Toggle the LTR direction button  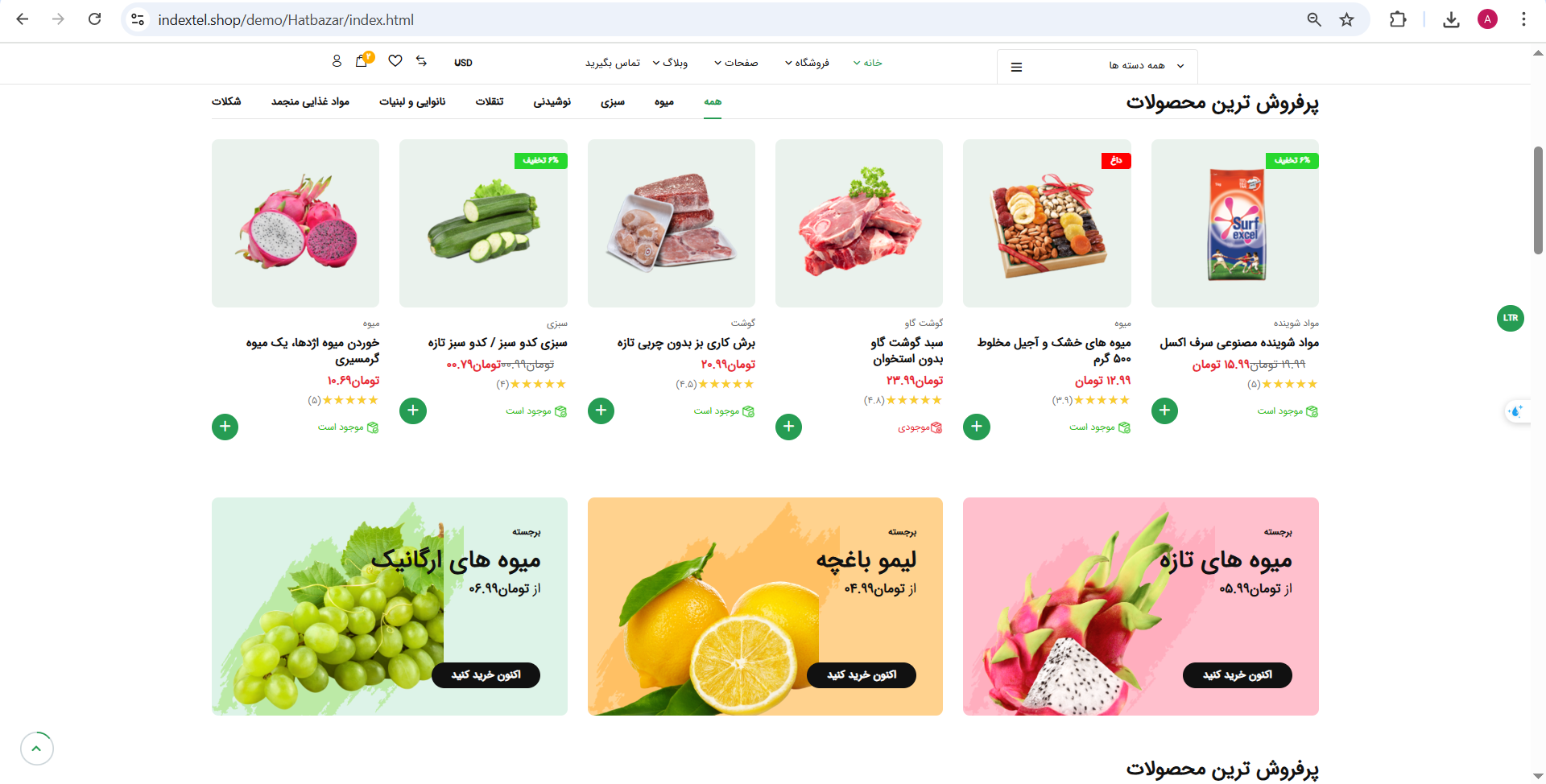[x=1511, y=318]
